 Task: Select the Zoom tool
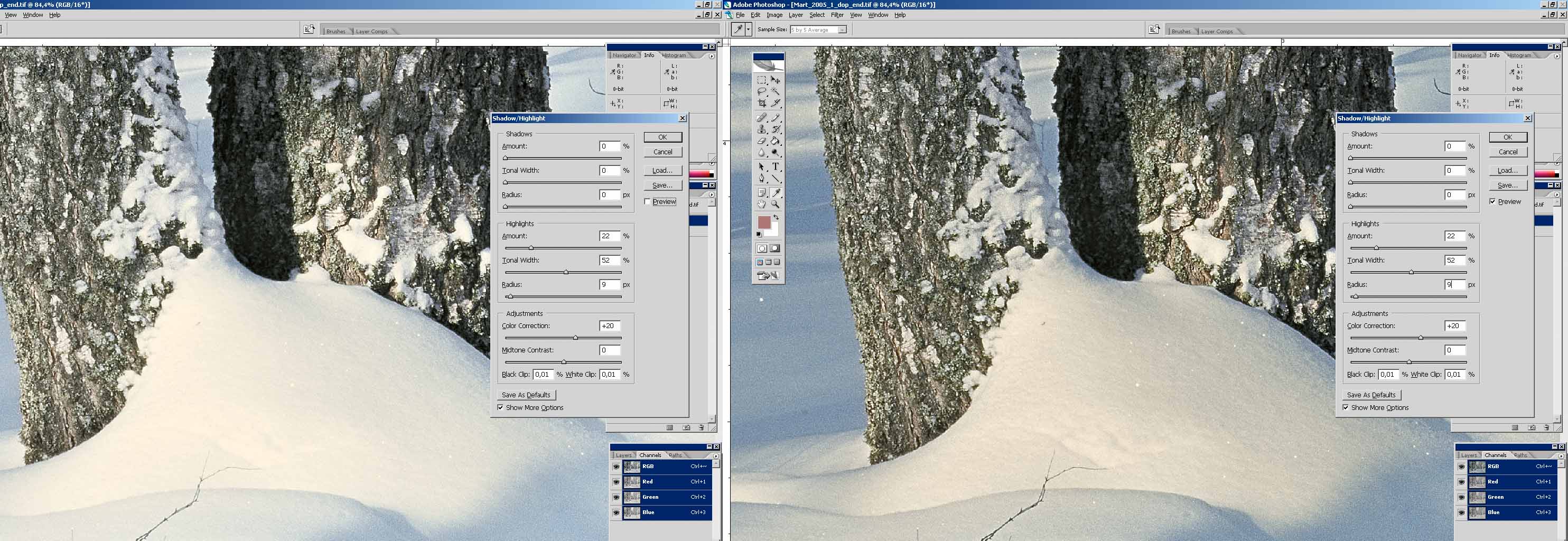pos(776,204)
